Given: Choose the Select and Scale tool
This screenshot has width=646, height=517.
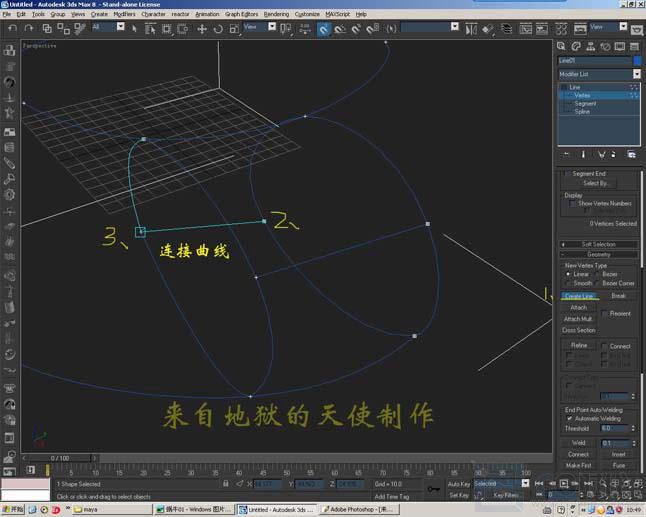Looking at the screenshot, I should coord(234,28).
